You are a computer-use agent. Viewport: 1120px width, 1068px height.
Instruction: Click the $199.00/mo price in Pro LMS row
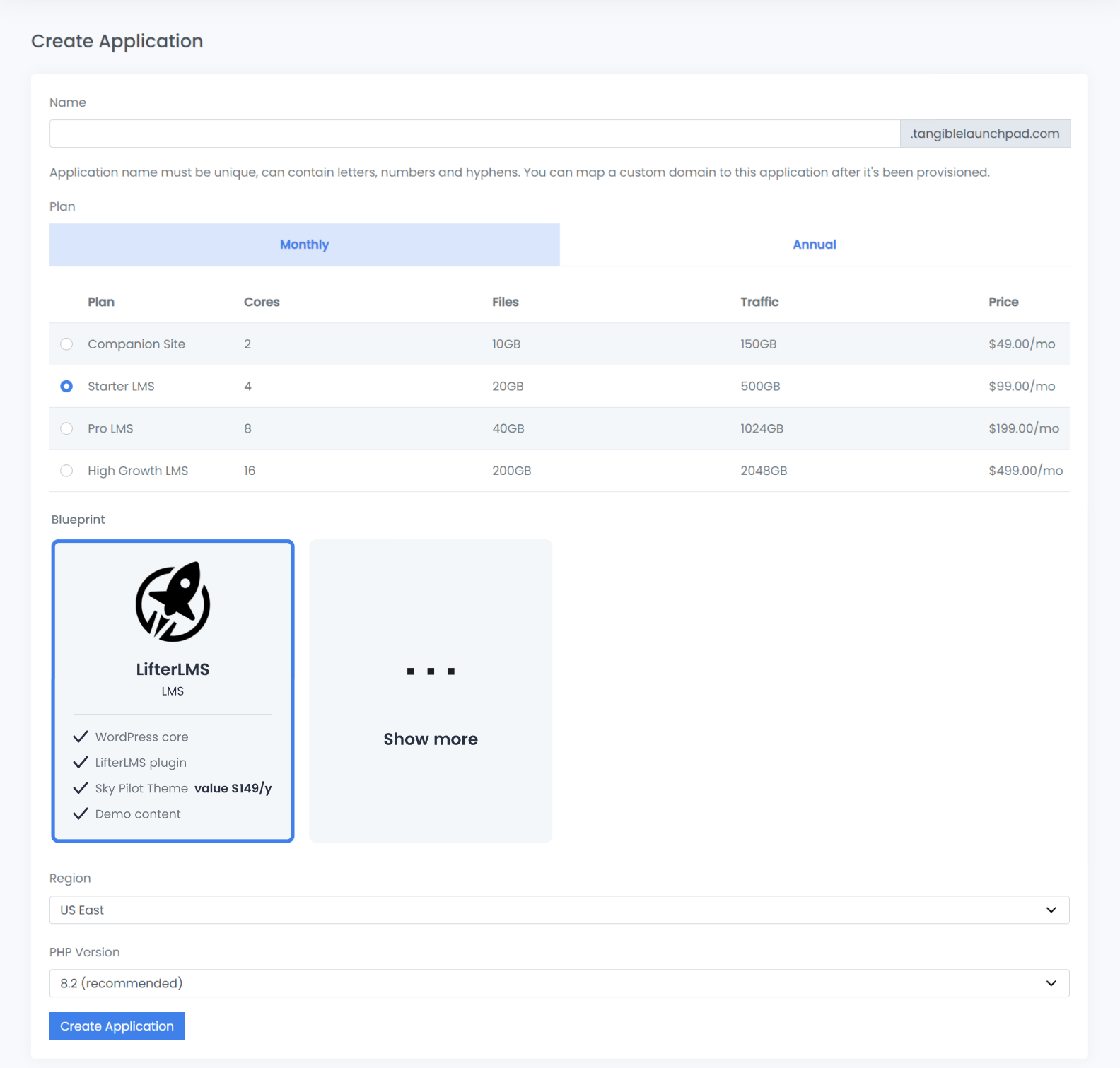click(x=1023, y=428)
